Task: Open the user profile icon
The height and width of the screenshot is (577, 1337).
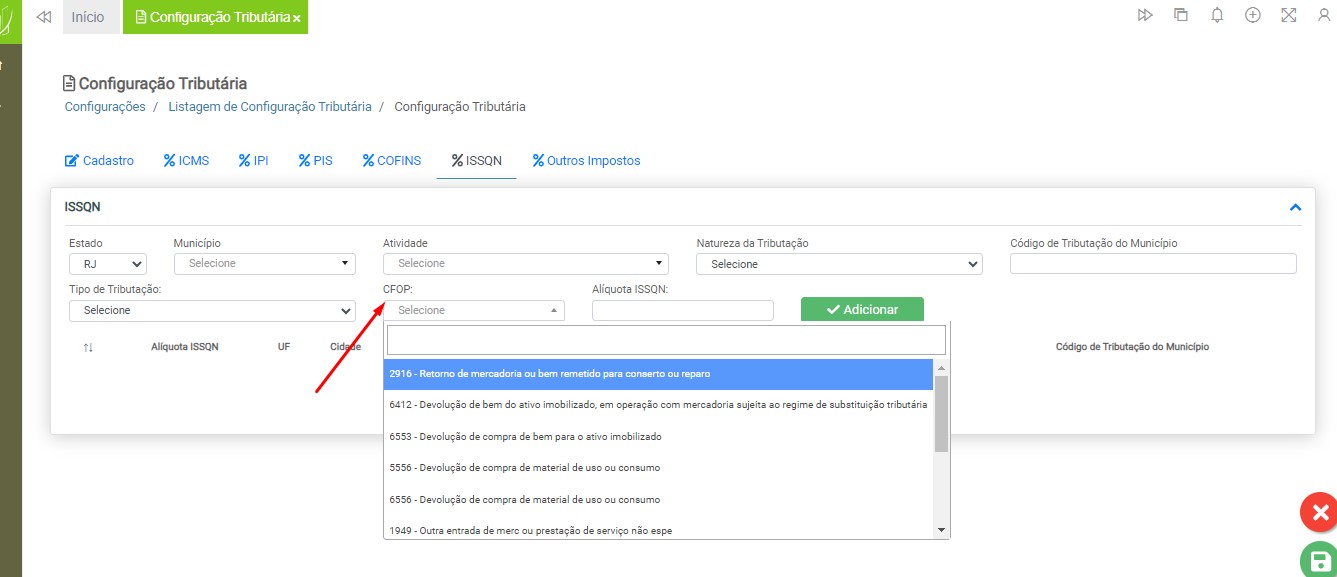Action: [x=1324, y=16]
